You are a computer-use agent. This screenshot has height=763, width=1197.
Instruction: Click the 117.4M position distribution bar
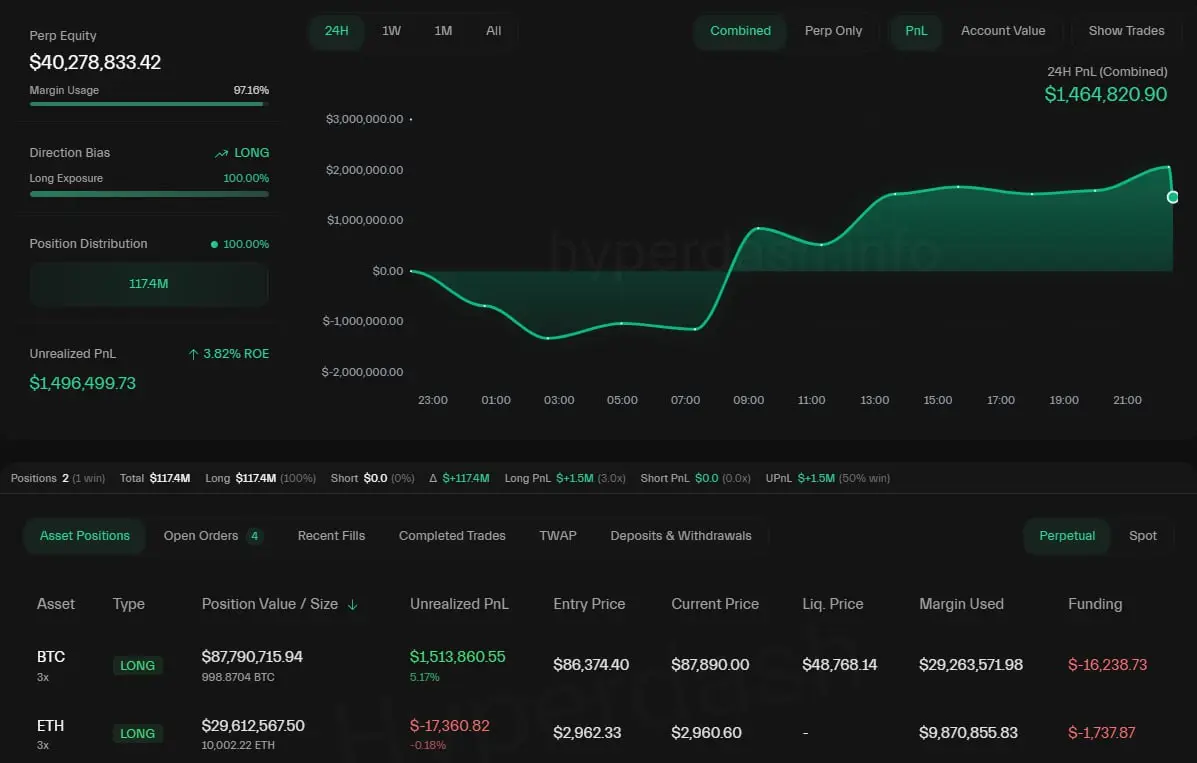coord(149,284)
